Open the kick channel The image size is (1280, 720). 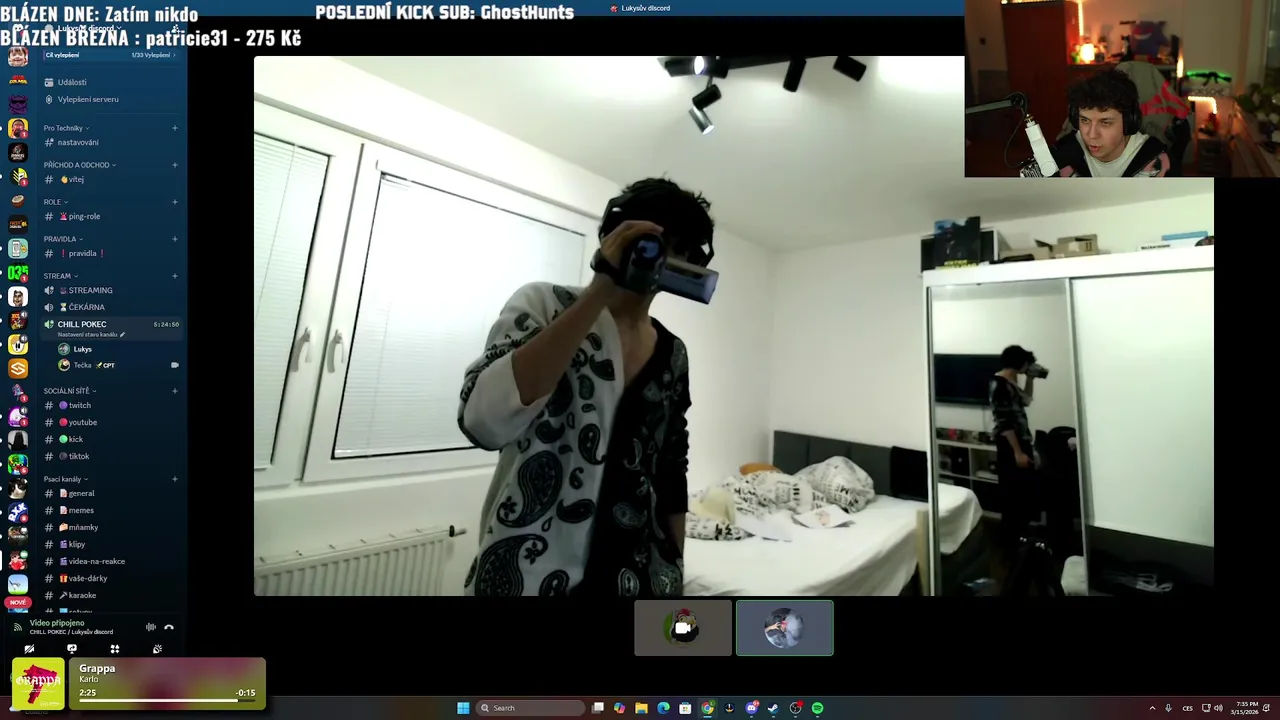pos(111,439)
